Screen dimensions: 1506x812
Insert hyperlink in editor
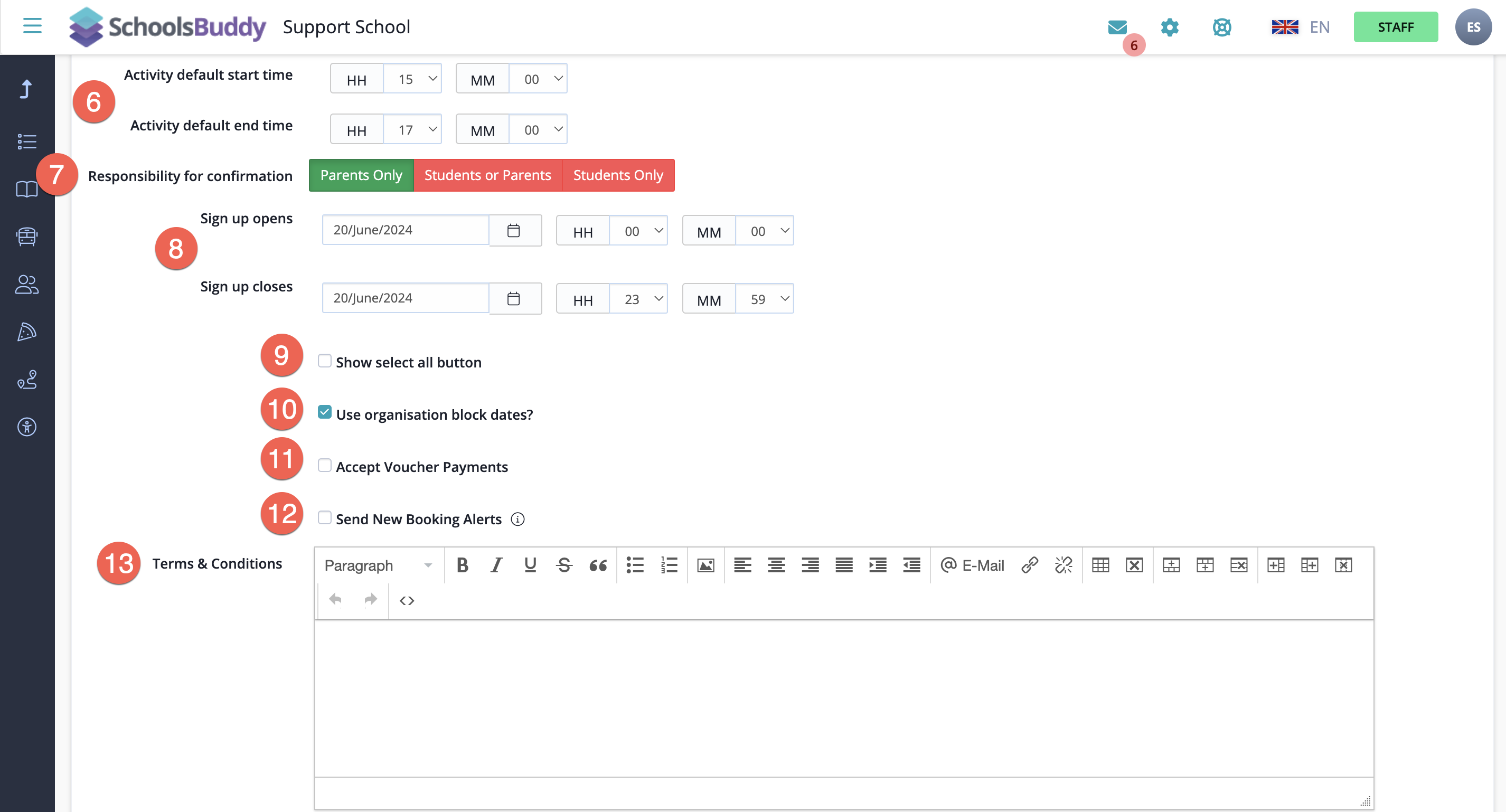(1030, 565)
